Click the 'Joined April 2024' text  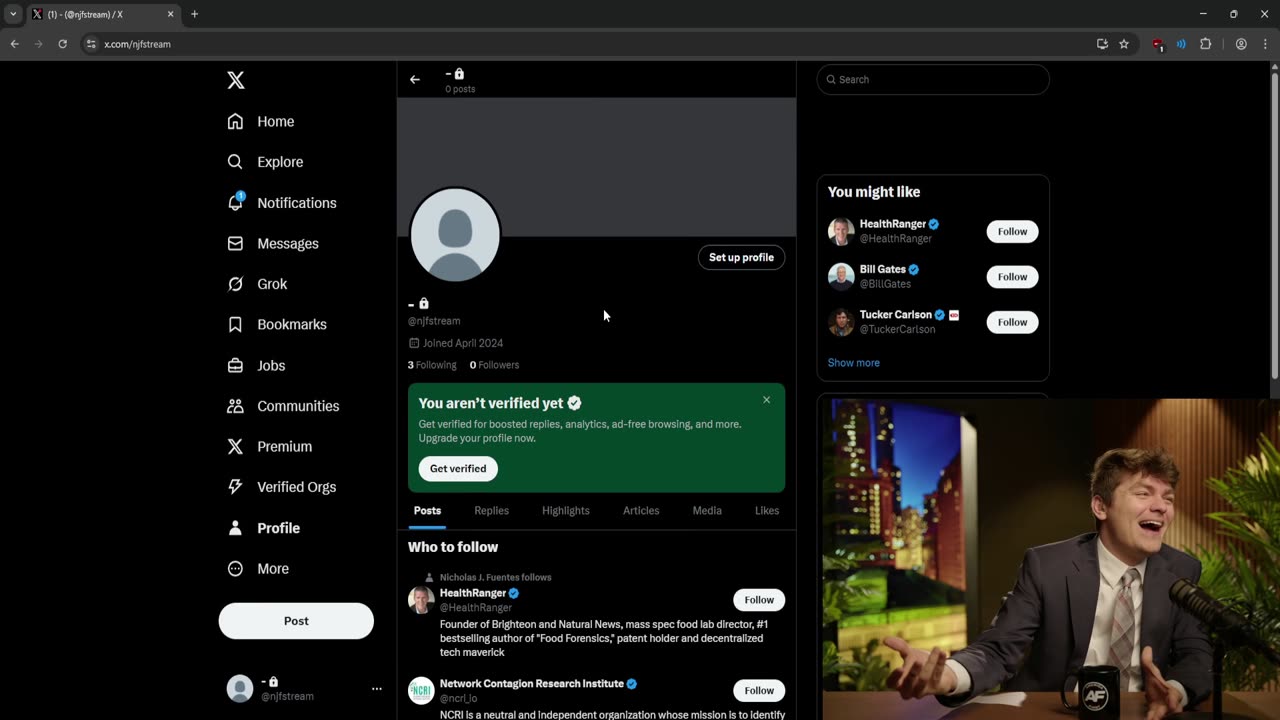(x=463, y=343)
